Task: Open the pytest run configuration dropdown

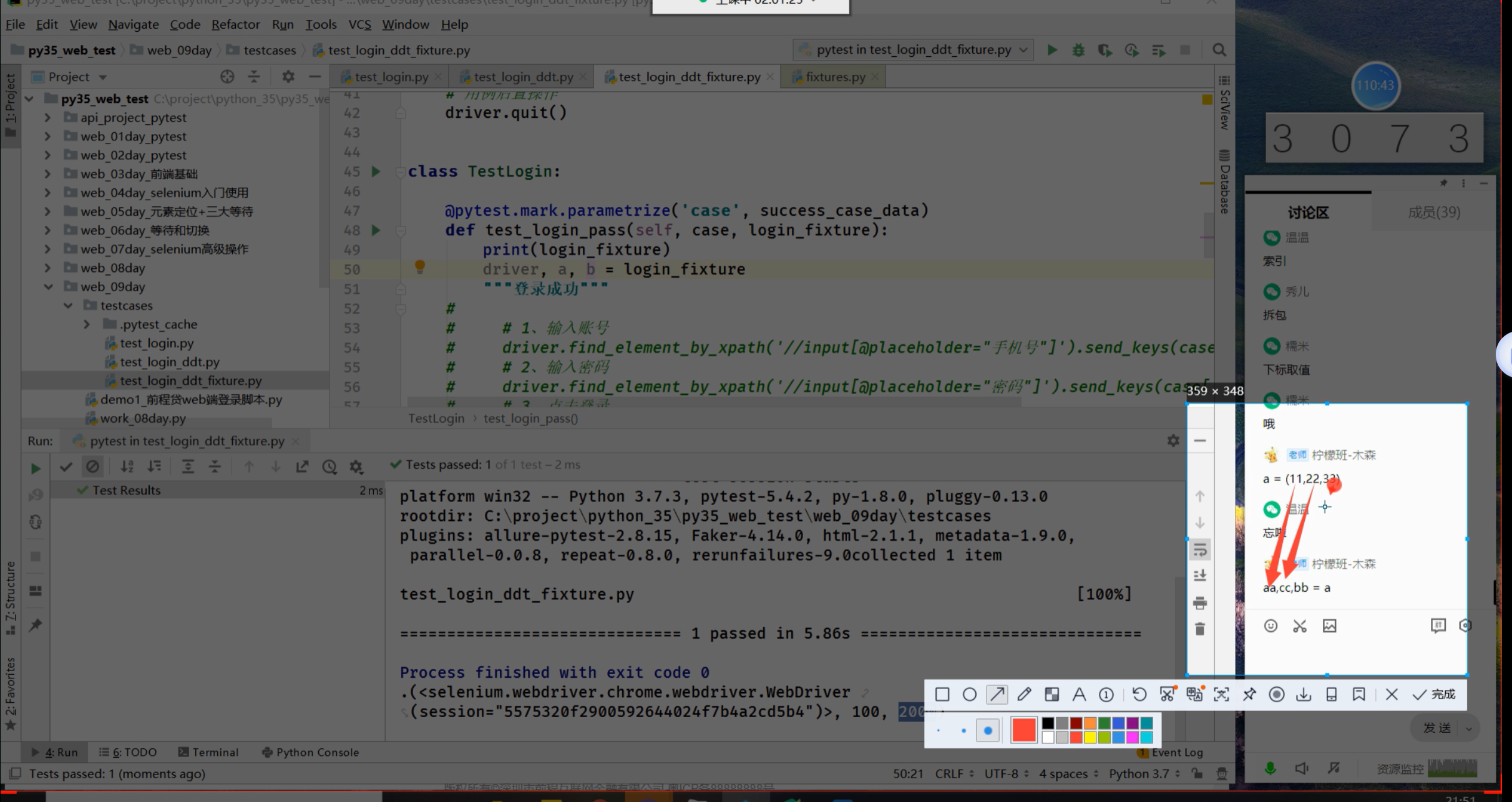Action: tap(913, 50)
